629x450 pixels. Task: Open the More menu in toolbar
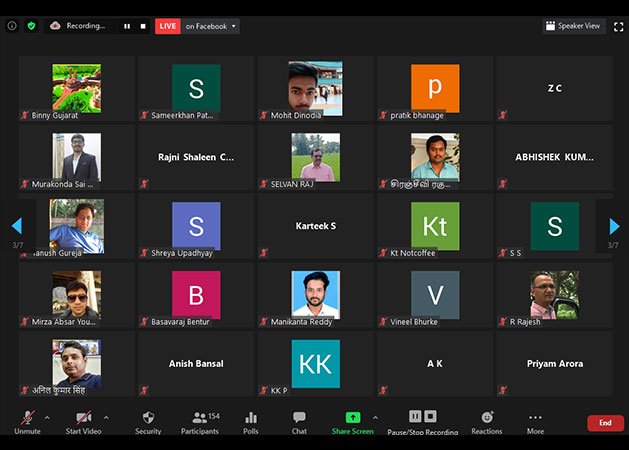coord(535,421)
